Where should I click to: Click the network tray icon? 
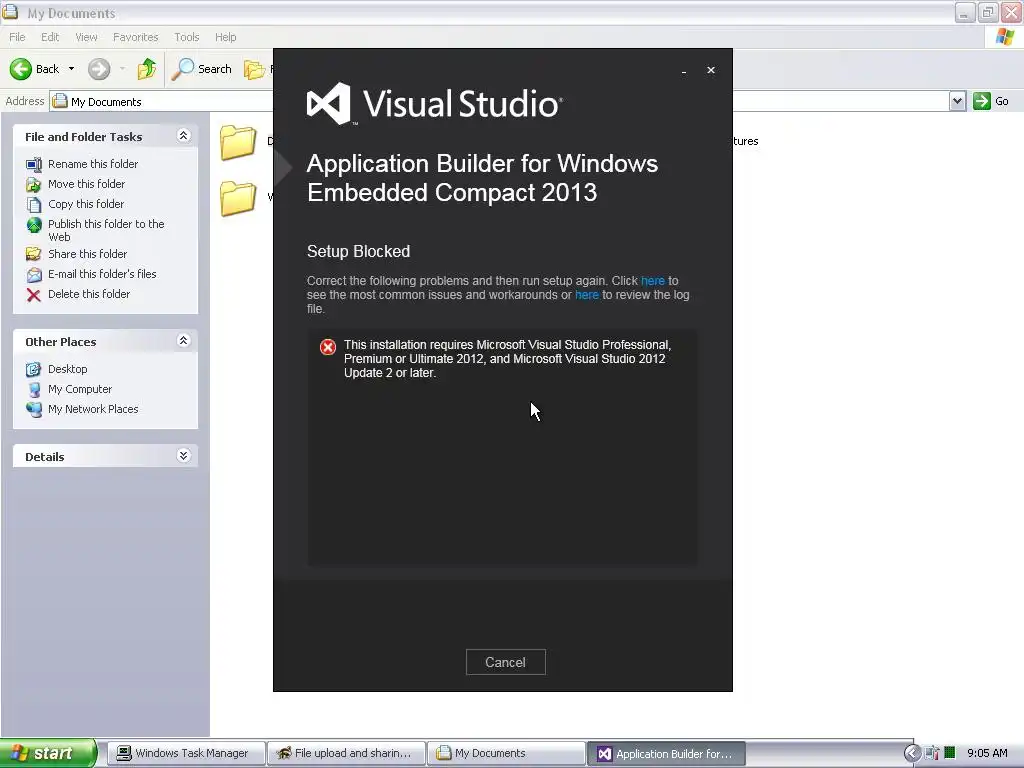pos(932,754)
